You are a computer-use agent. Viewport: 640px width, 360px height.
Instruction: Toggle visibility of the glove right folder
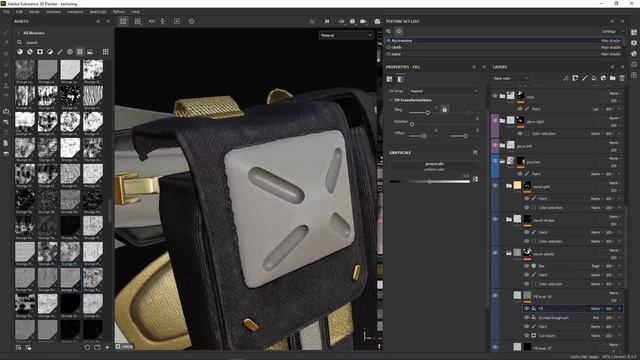pyautogui.click(x=495, y=121)
